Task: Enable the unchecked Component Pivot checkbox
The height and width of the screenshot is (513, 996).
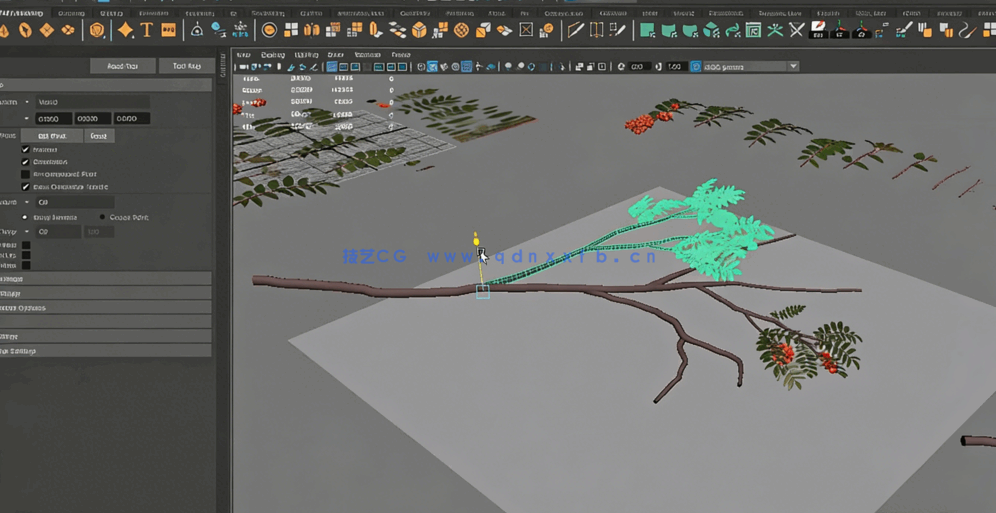Action: [26, 174]
